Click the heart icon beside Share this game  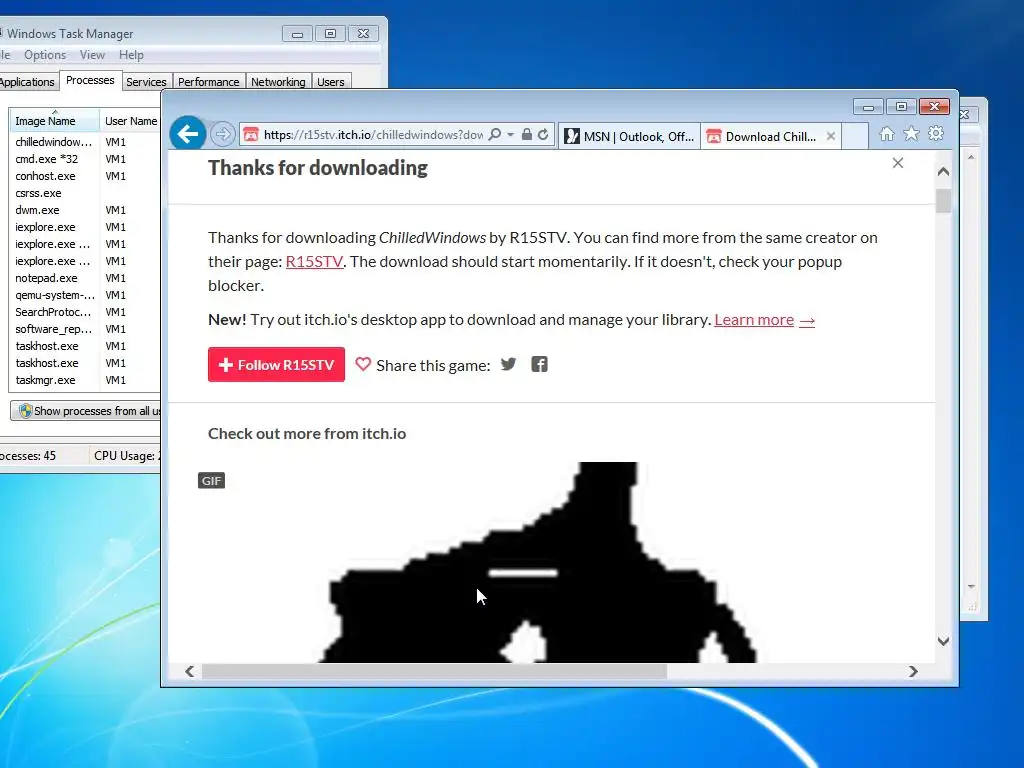click(x=363, y=364)
